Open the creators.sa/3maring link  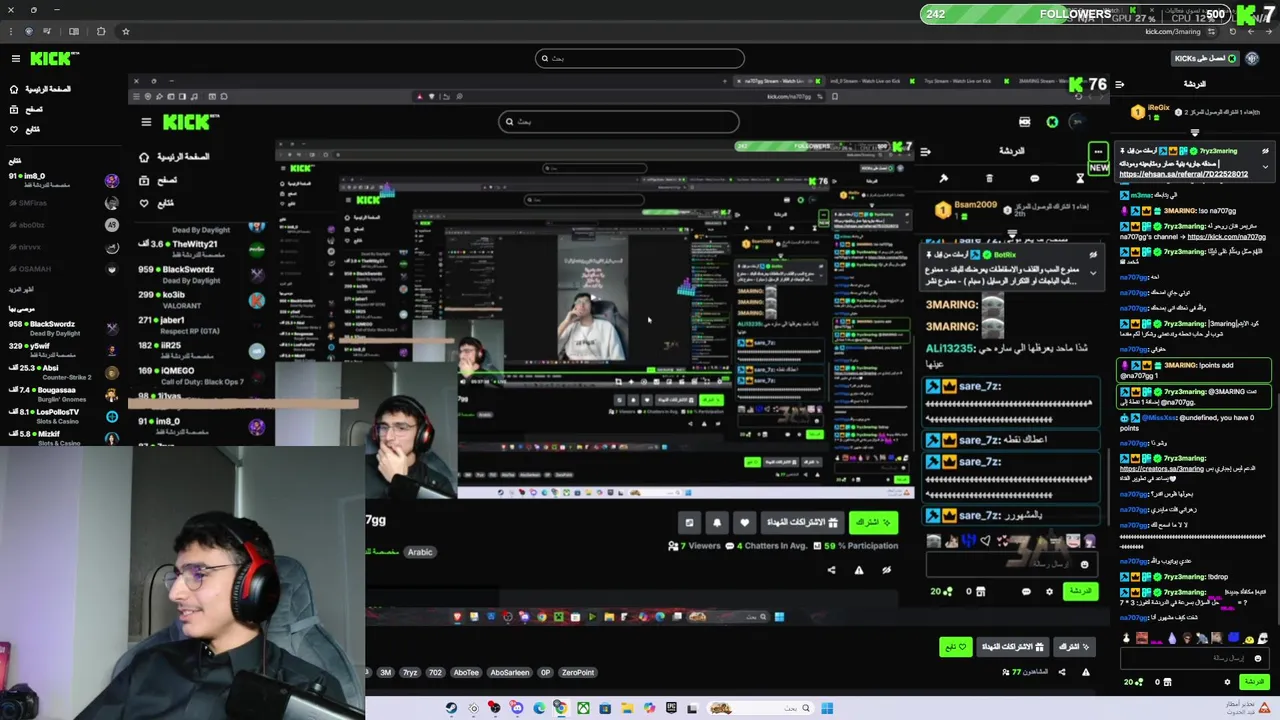point(1162,469)
